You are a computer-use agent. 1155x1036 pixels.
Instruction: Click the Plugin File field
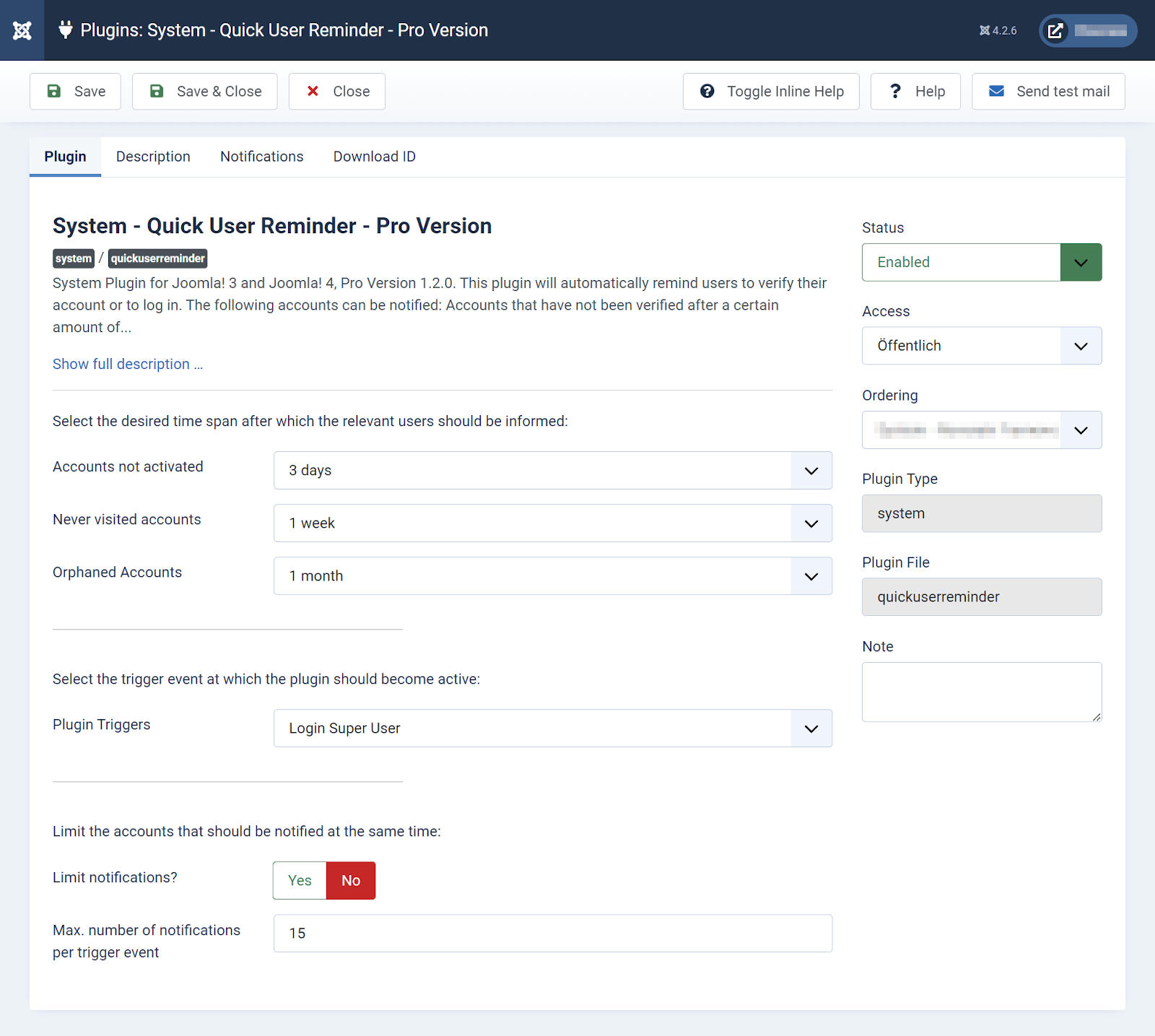point(982,596)
